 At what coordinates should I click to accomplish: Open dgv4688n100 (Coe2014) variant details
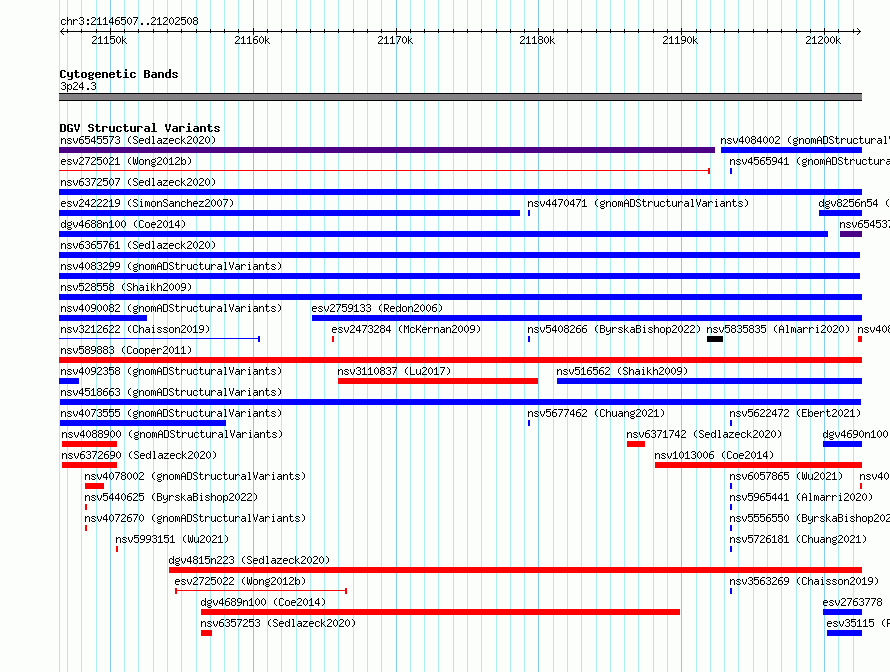tap(123, 224)
